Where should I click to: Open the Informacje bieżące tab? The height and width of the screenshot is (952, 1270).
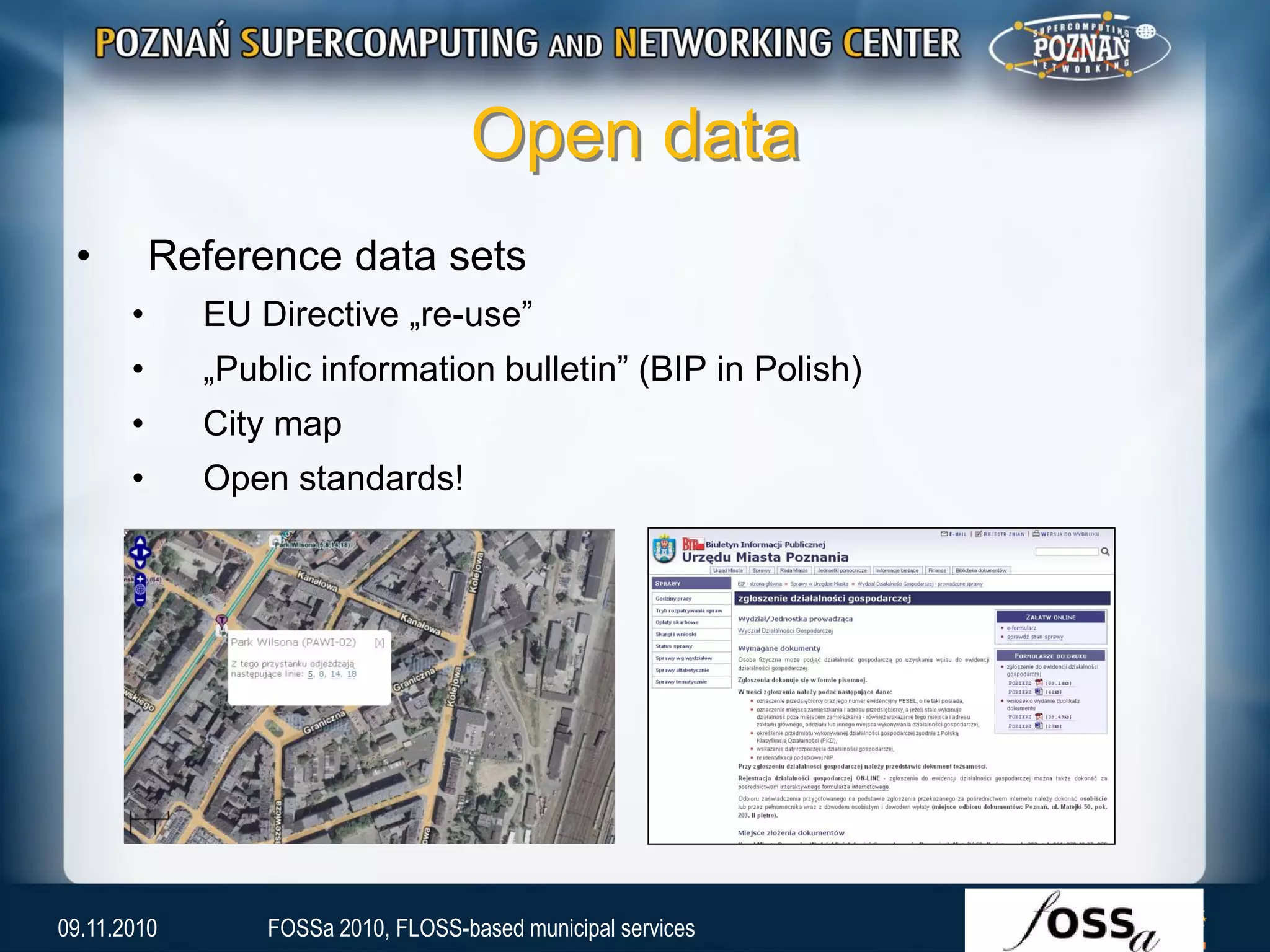click(x=897, y=571)
